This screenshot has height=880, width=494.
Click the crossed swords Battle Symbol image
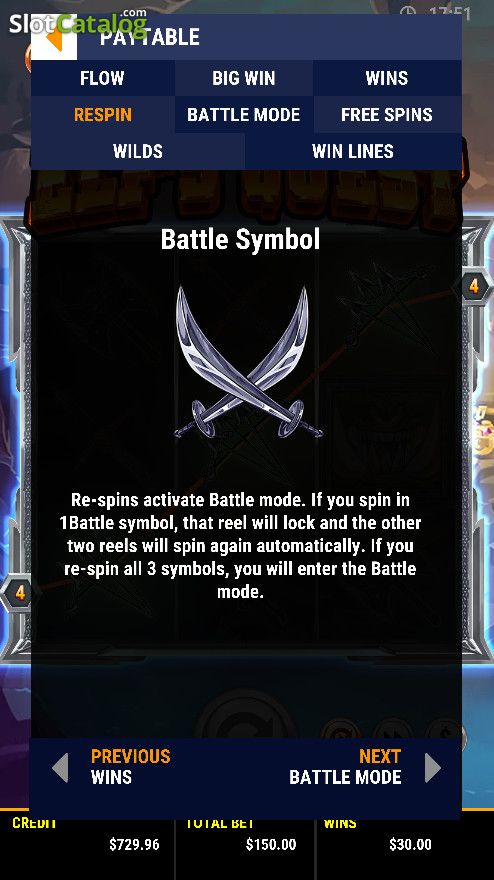click(x=248, y=362)
